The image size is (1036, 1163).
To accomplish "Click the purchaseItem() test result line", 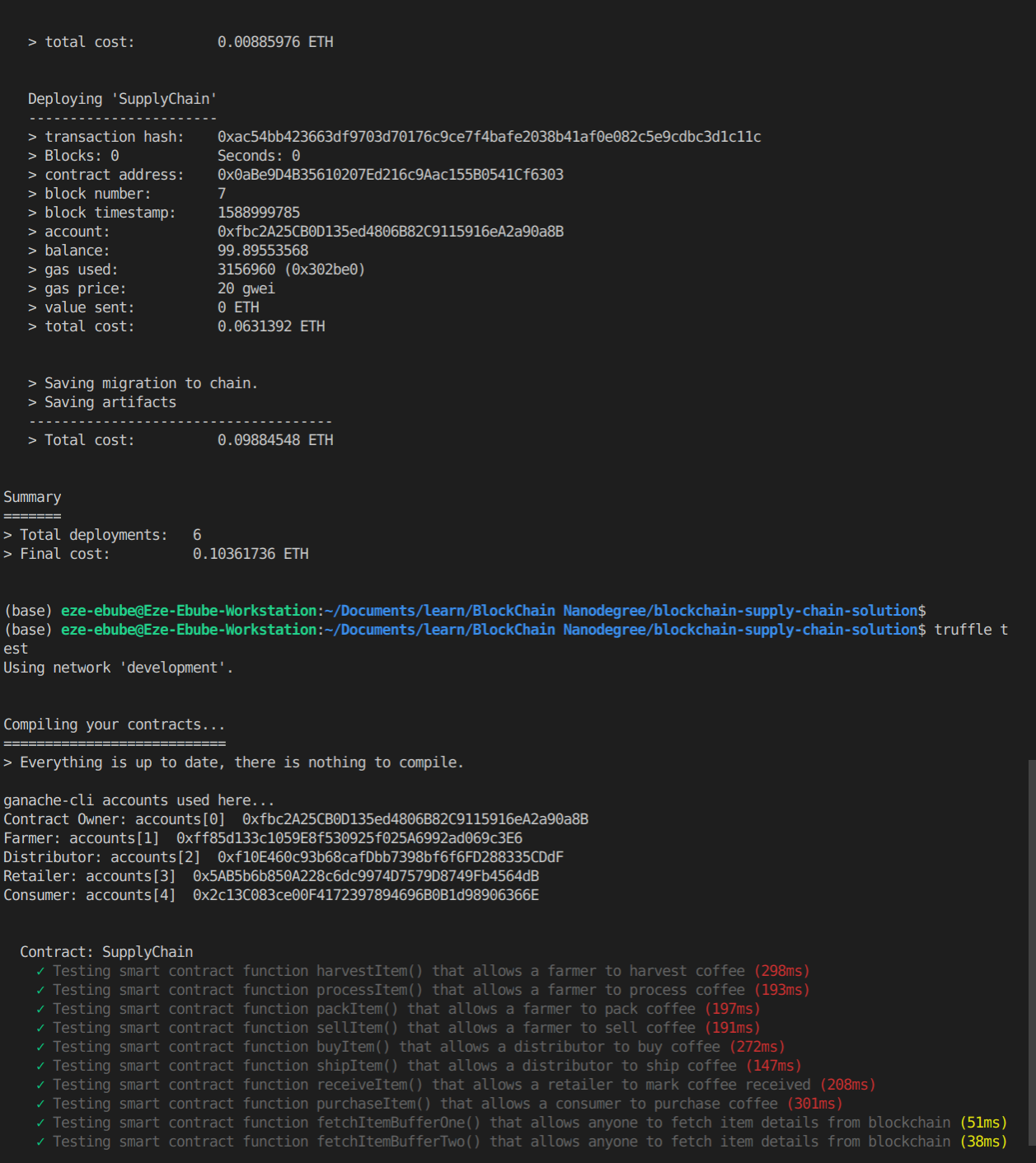I will tap(439, 1104).
